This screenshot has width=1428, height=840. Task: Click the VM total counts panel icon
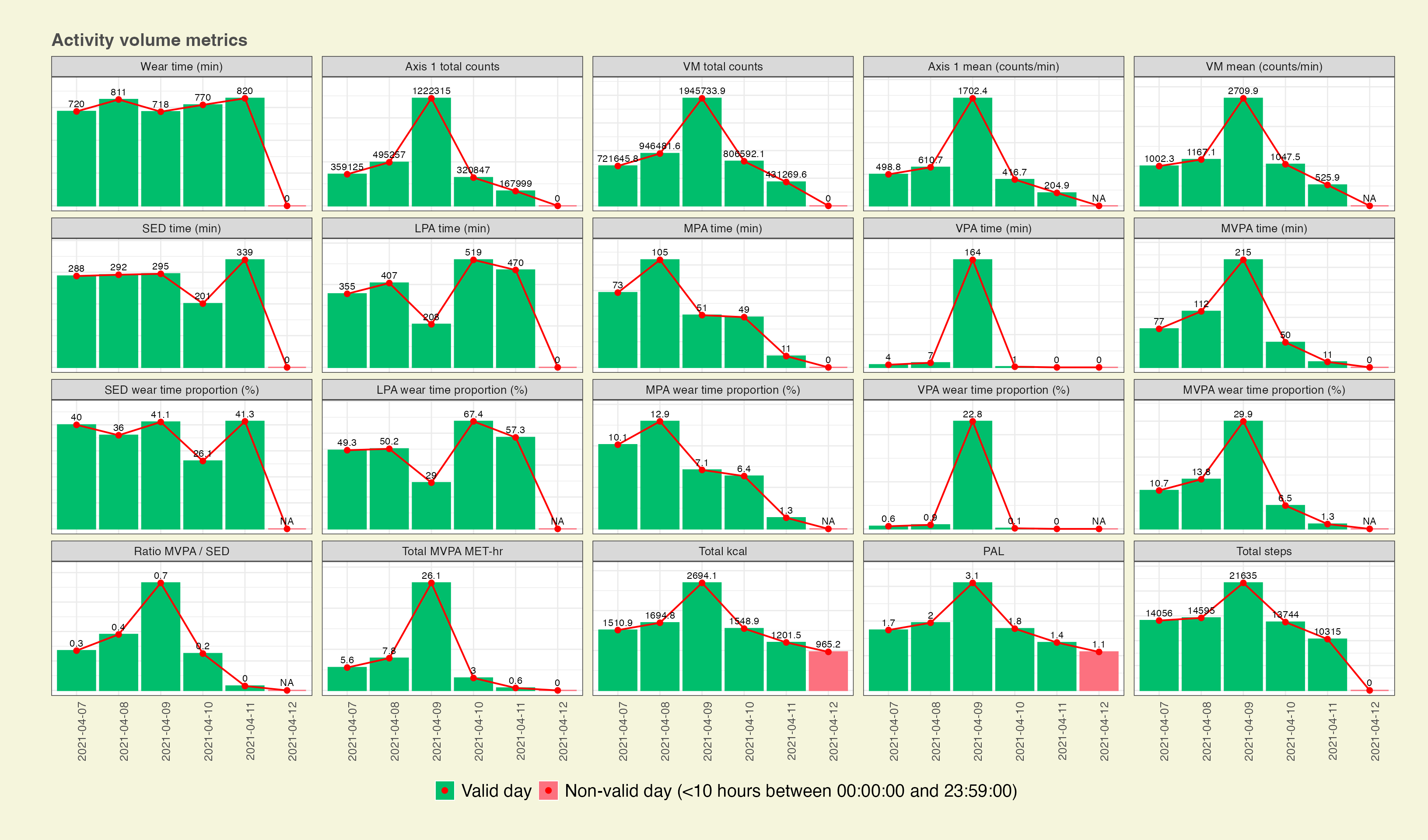(x=713, y=67)
